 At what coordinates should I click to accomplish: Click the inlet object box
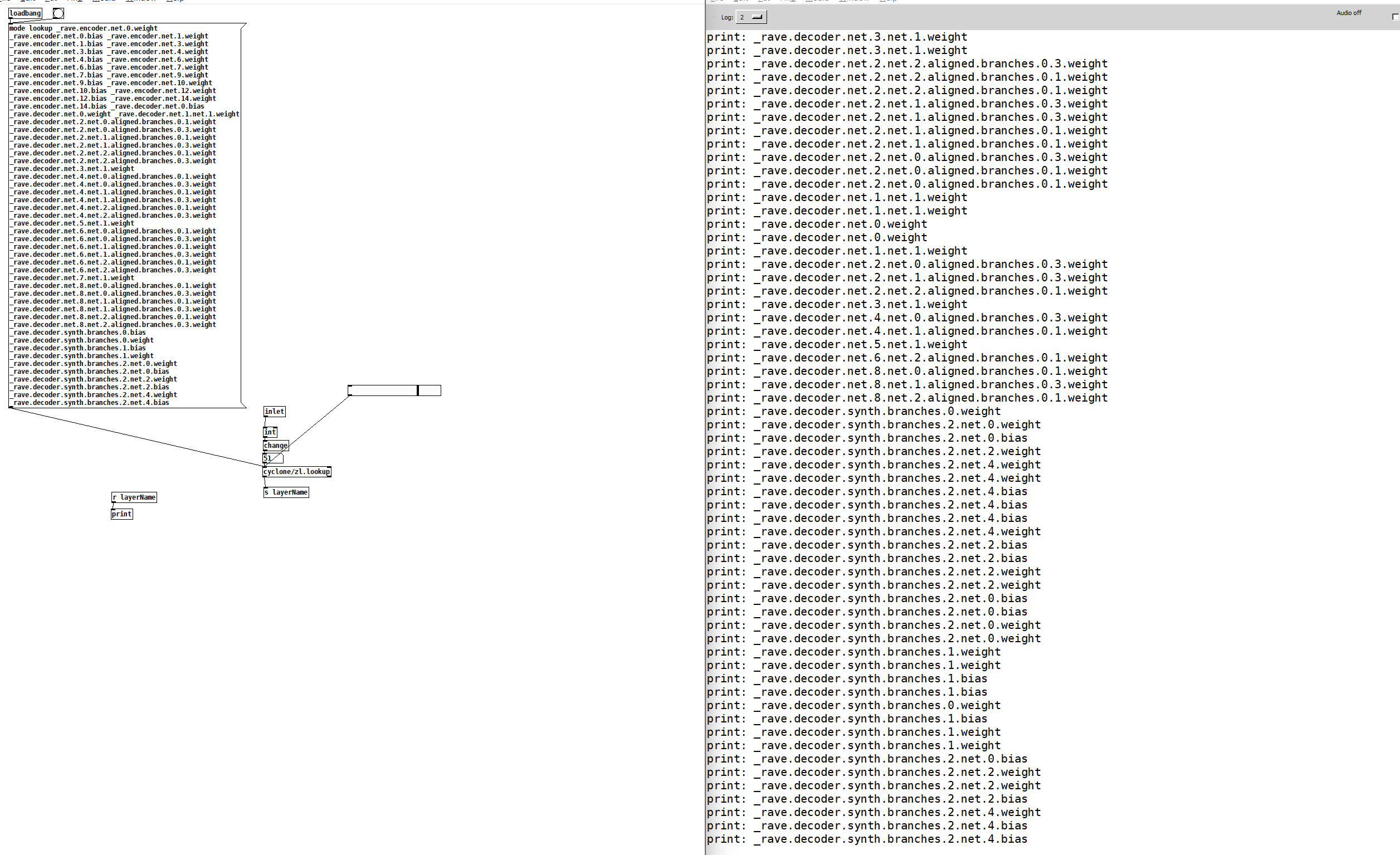click(275, 411)
